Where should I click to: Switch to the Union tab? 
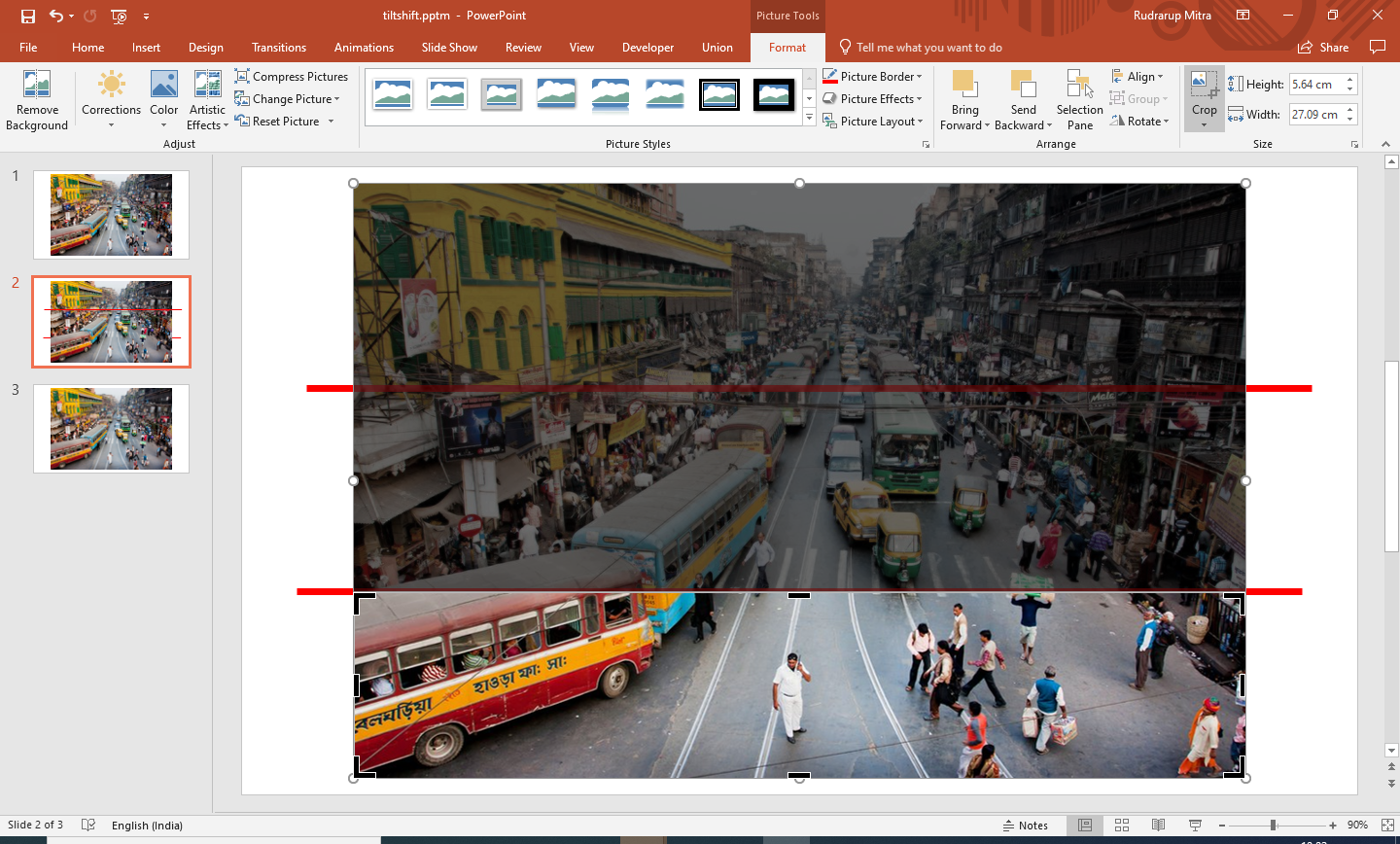[717, 47]
